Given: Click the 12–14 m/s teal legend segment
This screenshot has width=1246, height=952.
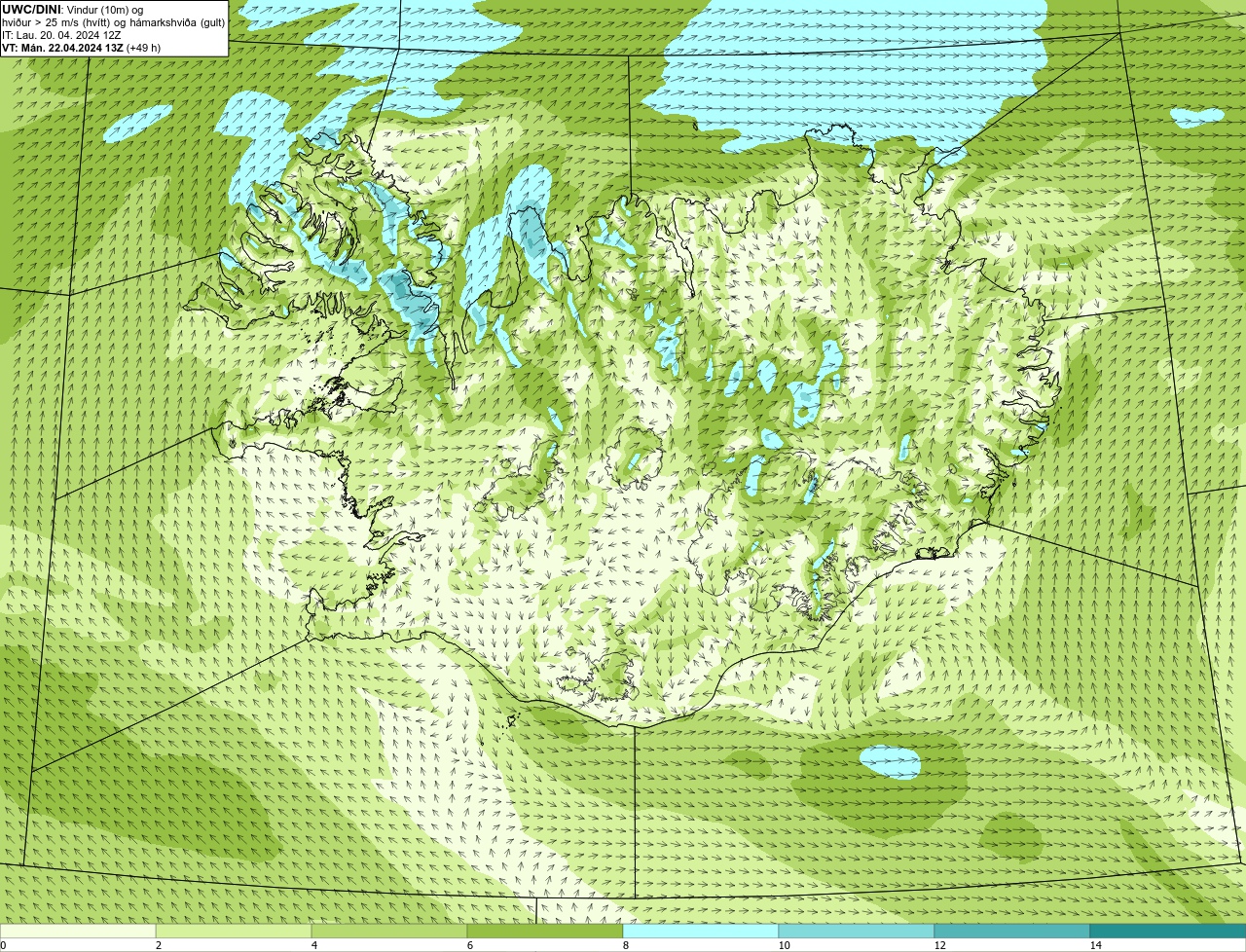Looking at the screenshot, I should pos(1012,931).
